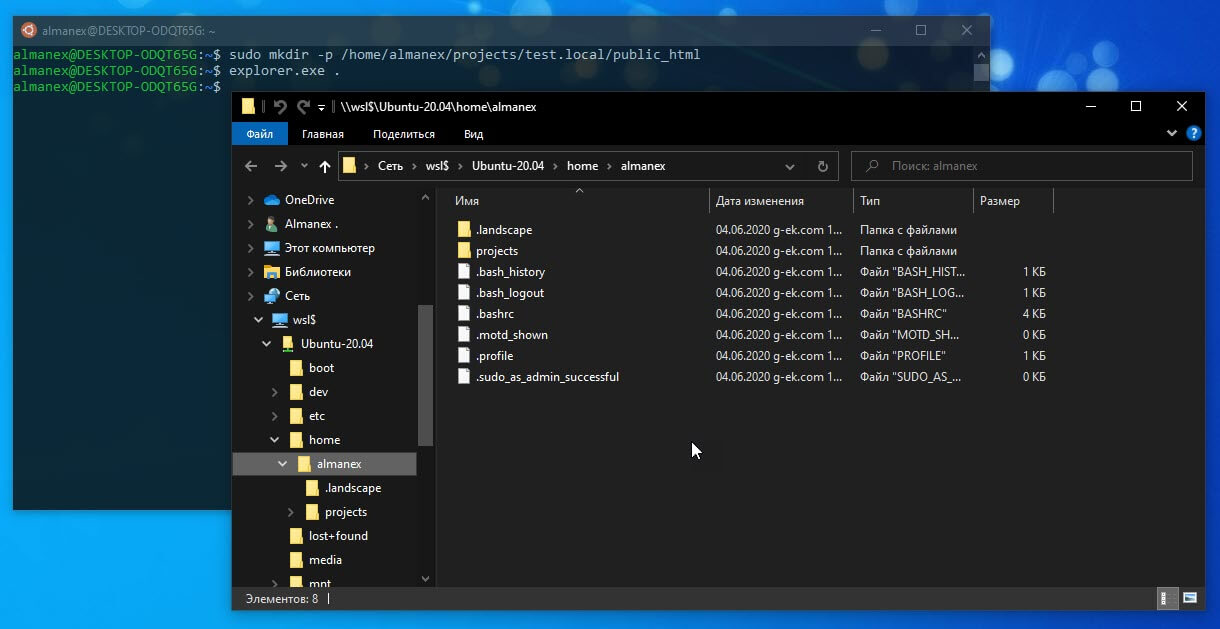The height and width of the screenshot is (629, 1220).
Task: Click the almanex breadcrumb in address bar
Action: pos(643,166)
